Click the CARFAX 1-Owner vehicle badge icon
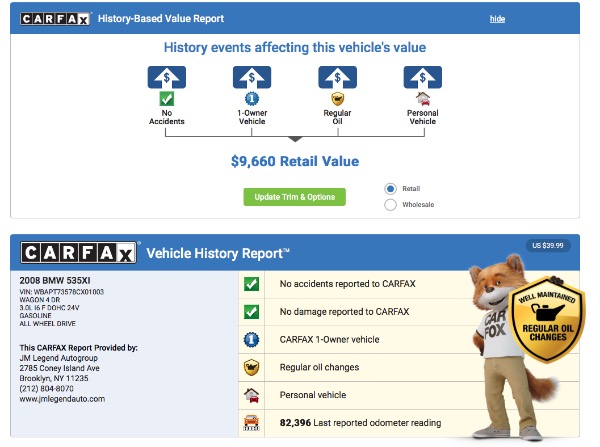 [251, 339]
